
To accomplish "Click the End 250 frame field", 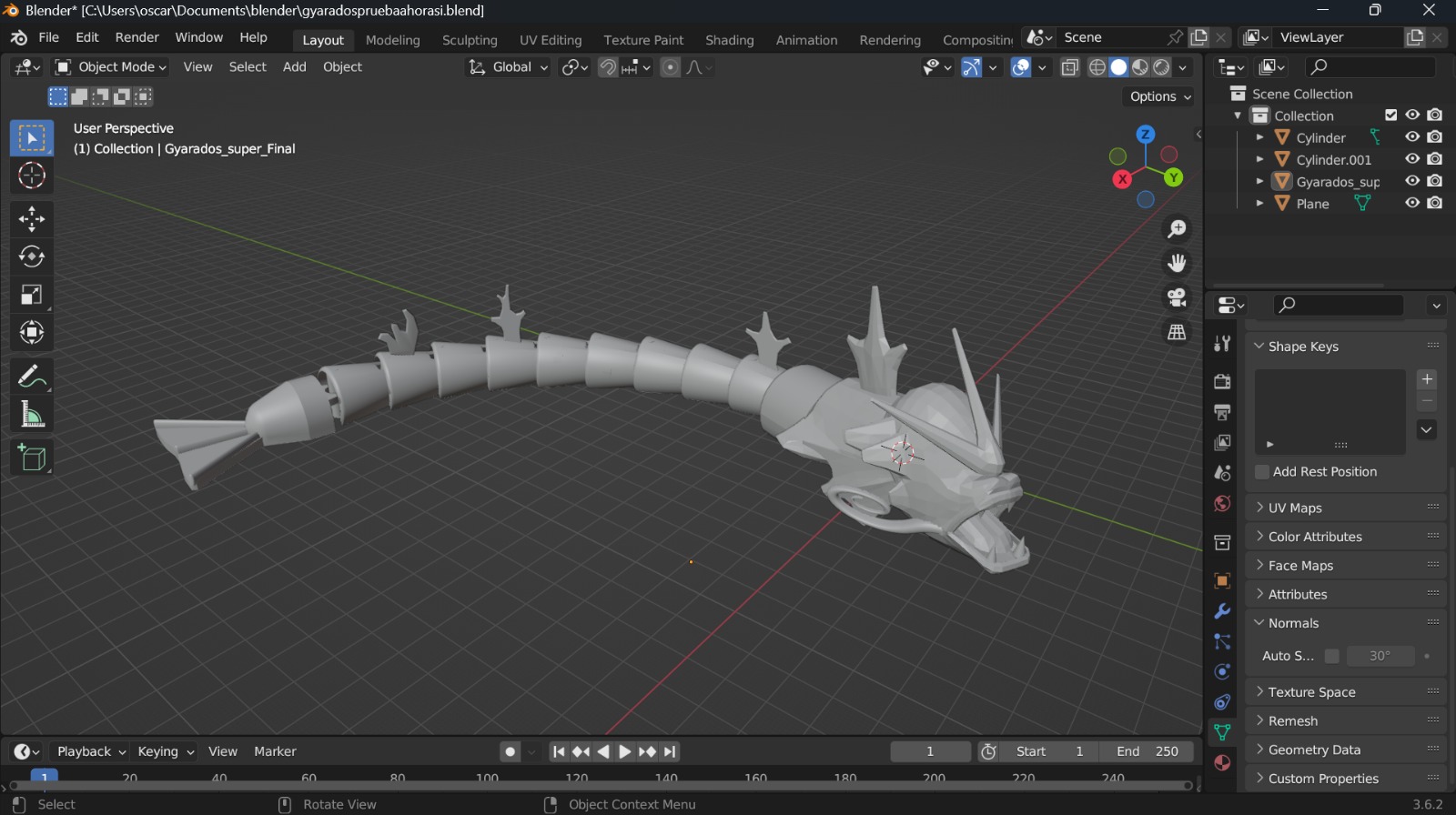I will coord(1148,751).
